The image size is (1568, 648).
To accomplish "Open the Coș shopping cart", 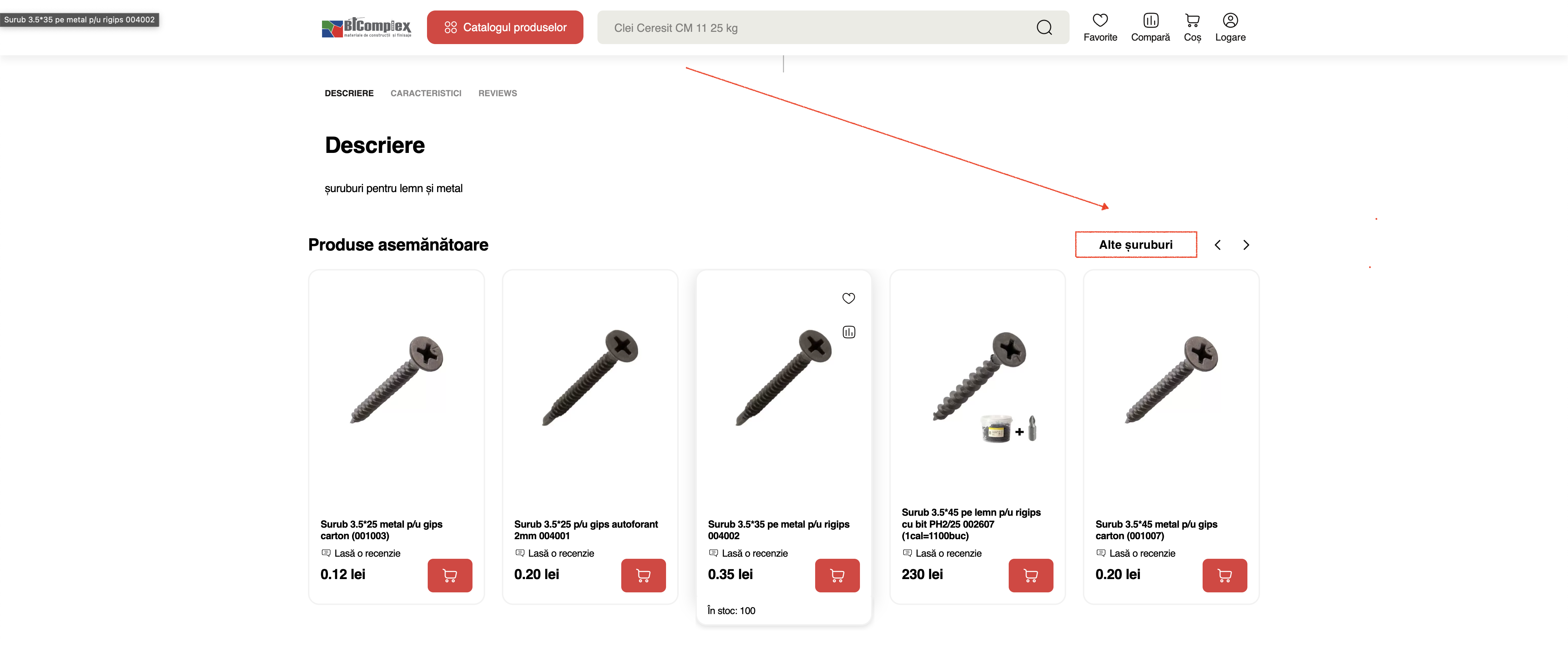I will click(1192, 21).
